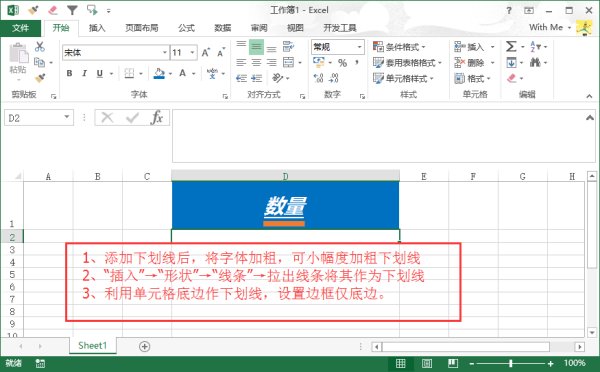Decrease font size with smaller A icon
600x372 pixels.
[221, 52]
